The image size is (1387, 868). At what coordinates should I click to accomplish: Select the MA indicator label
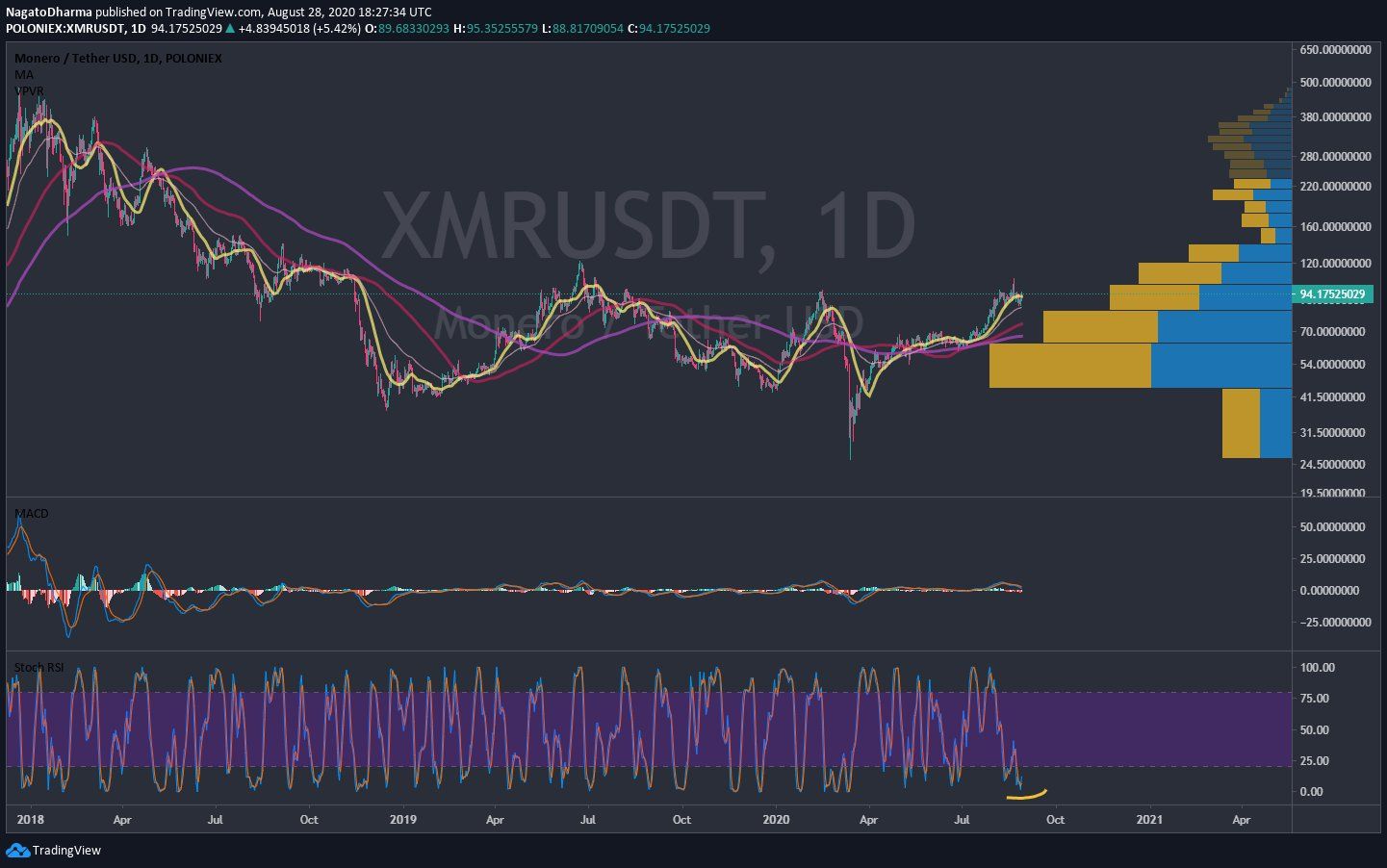[22, 74]
